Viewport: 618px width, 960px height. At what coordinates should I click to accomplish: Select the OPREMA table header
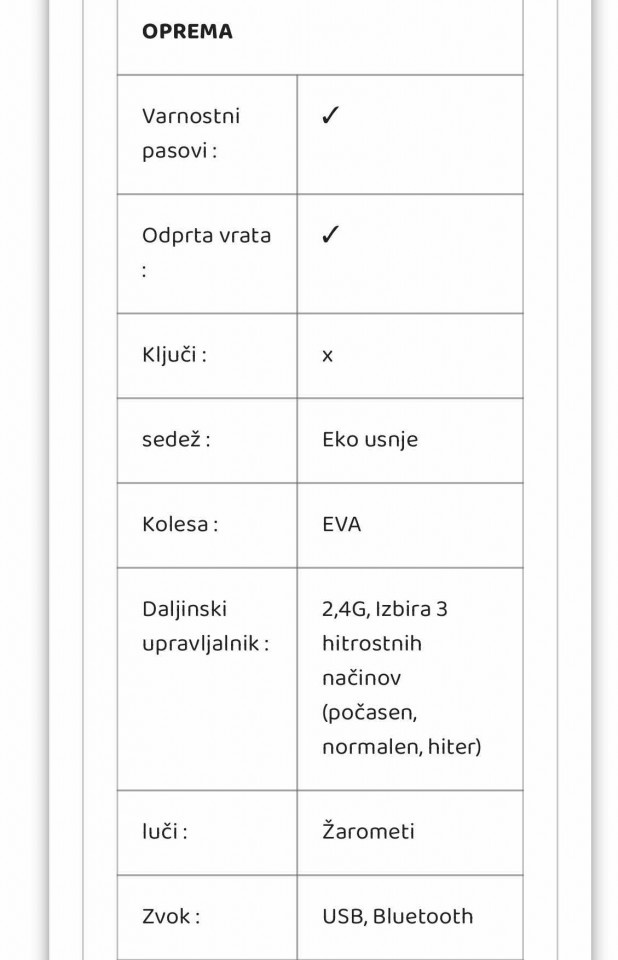pyautogui.click(x=187, y=32)
